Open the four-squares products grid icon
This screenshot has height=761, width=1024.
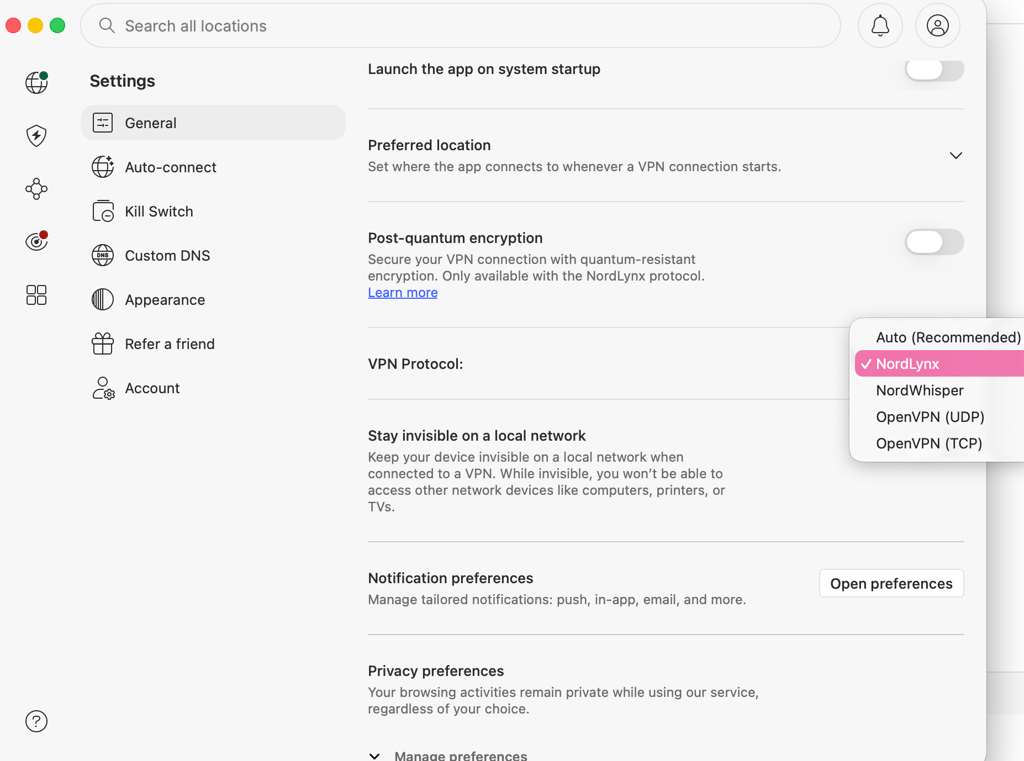[x=37, y=295]
